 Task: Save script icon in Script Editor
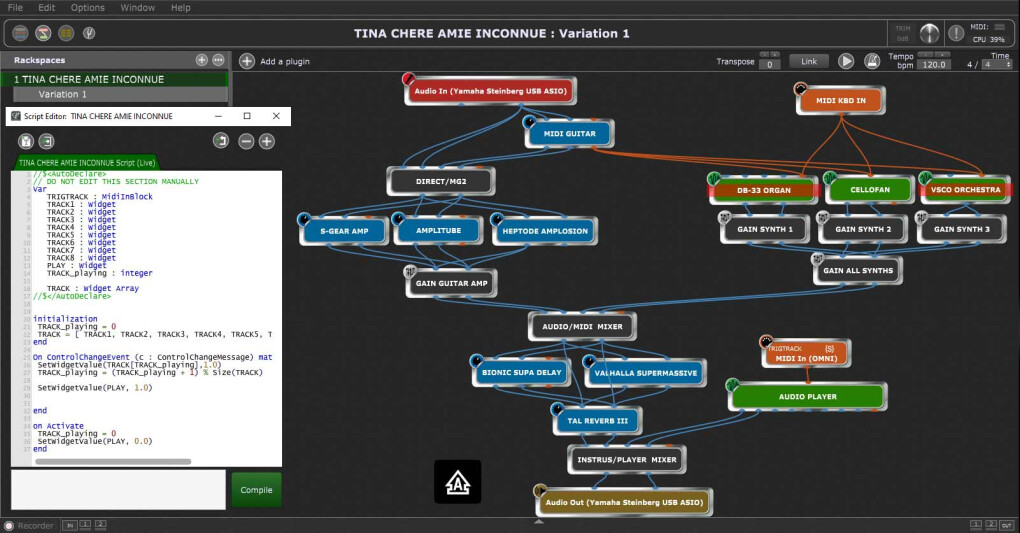click(x=25, y=141)
